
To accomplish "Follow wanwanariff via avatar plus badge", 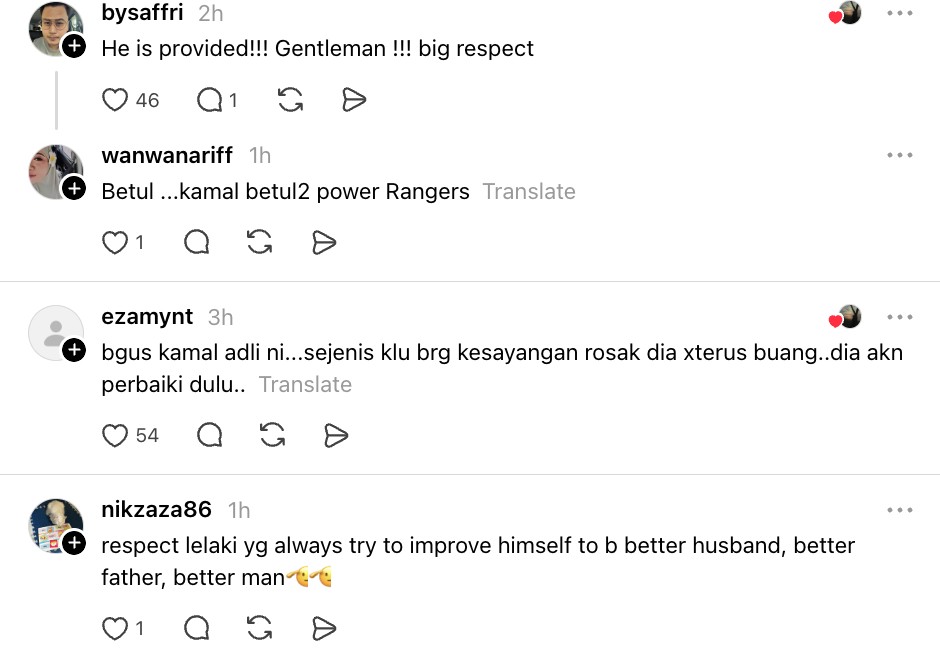I will pos(74,188).
